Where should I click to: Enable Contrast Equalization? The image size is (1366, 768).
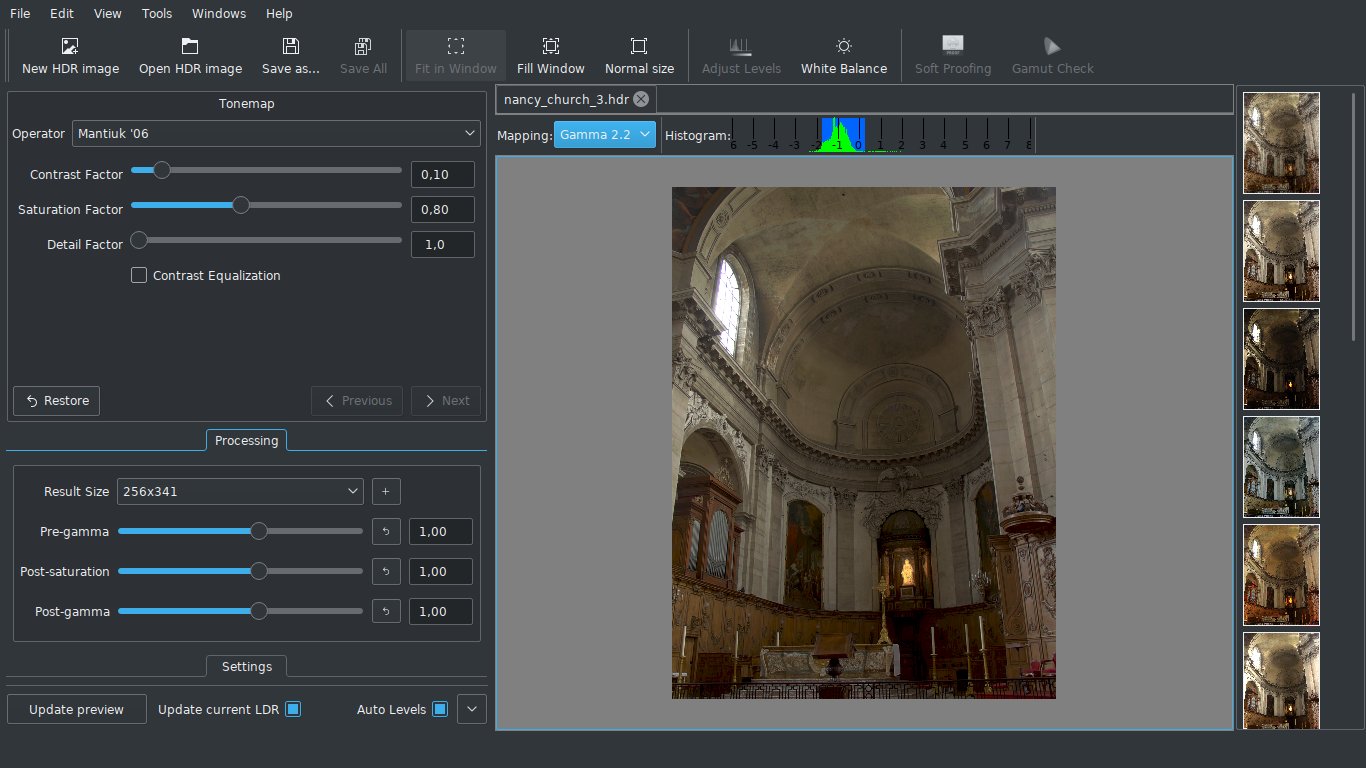pos(138,275)
